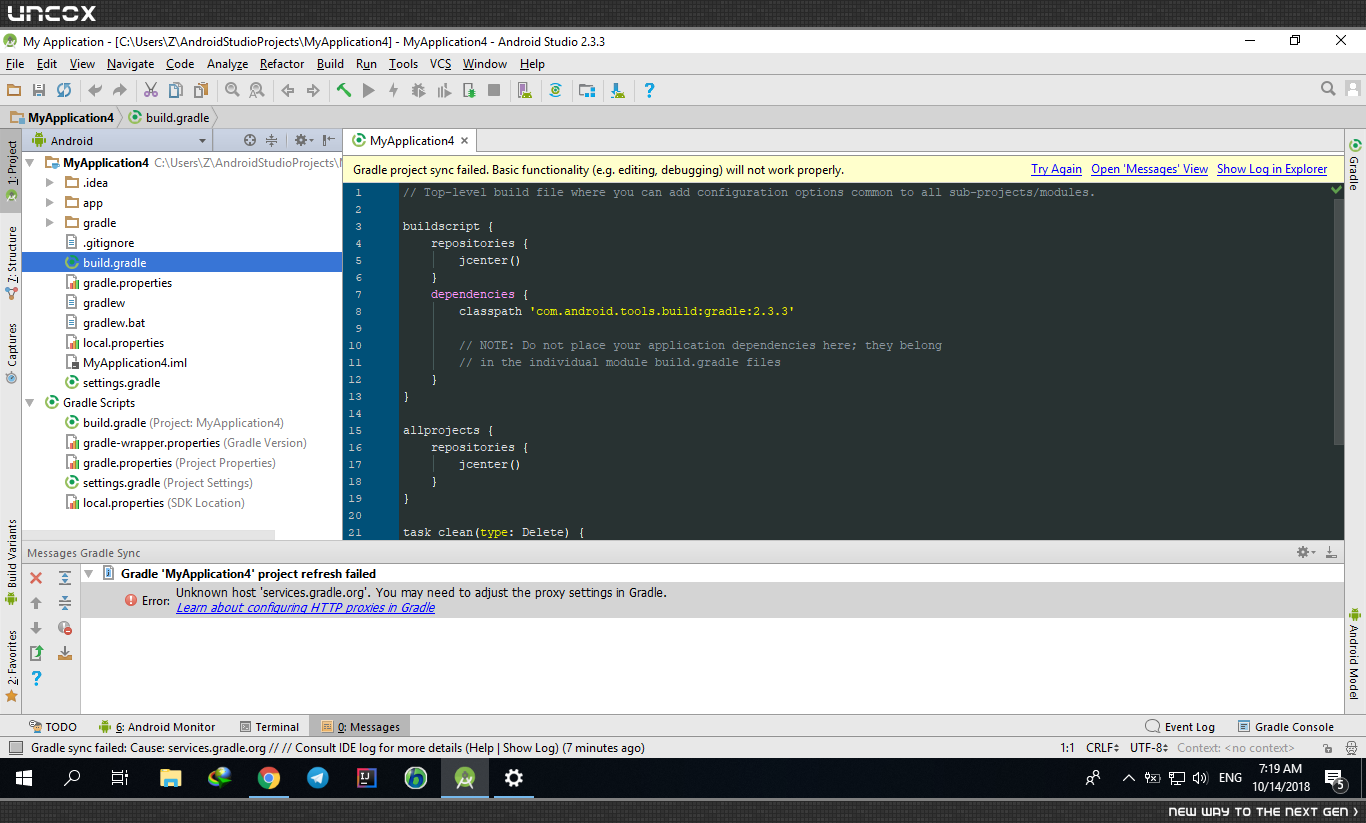
Task: Click the Open folder toolbar icon
Action: coord(14,90)
